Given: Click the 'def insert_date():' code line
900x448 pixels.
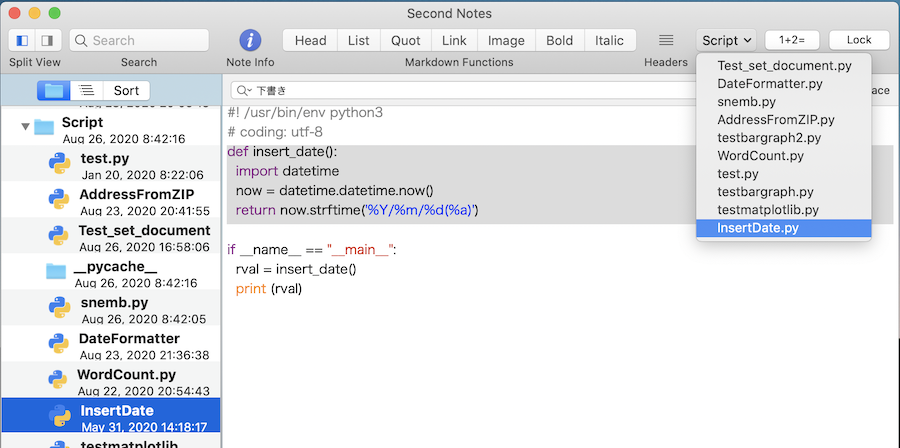Looking at the screenshot, I should click(x=282, y=152).
